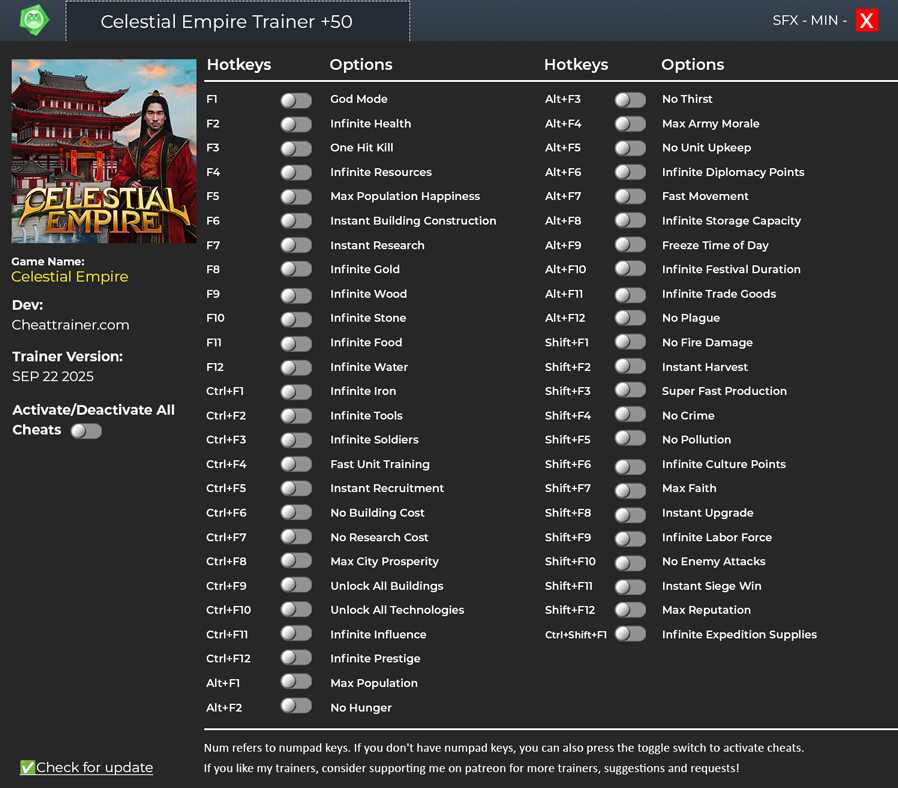Click the Celestial Empire cover art
Screen dimensions: 898x788
pos(104,151)
